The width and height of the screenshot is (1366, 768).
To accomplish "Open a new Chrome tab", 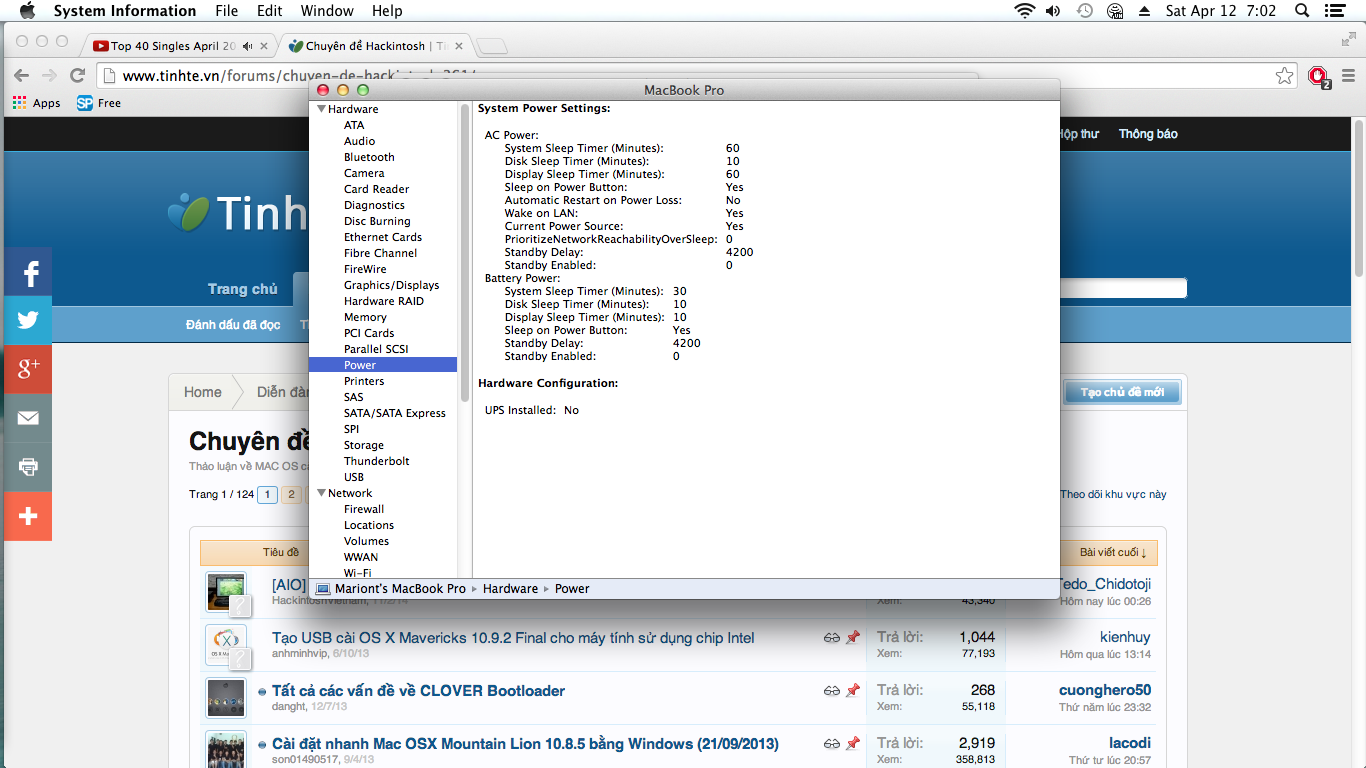I will tap(491, 46).
